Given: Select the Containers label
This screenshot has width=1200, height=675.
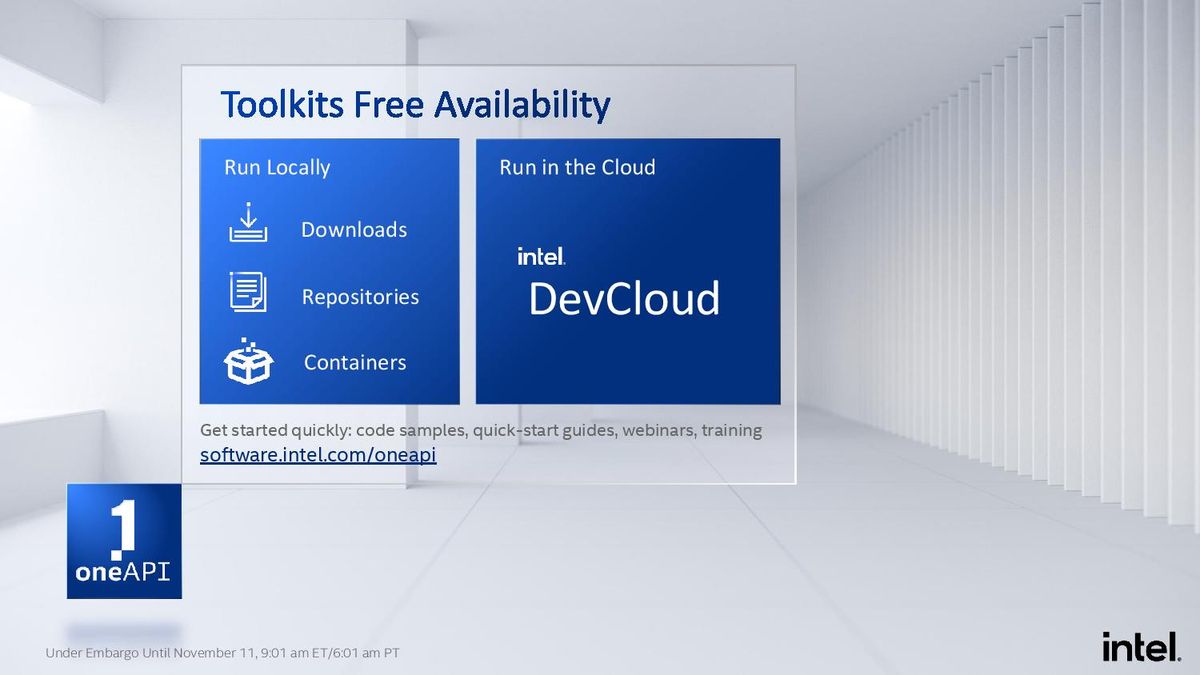Looking at the screenshot, I should click(355, 362).
